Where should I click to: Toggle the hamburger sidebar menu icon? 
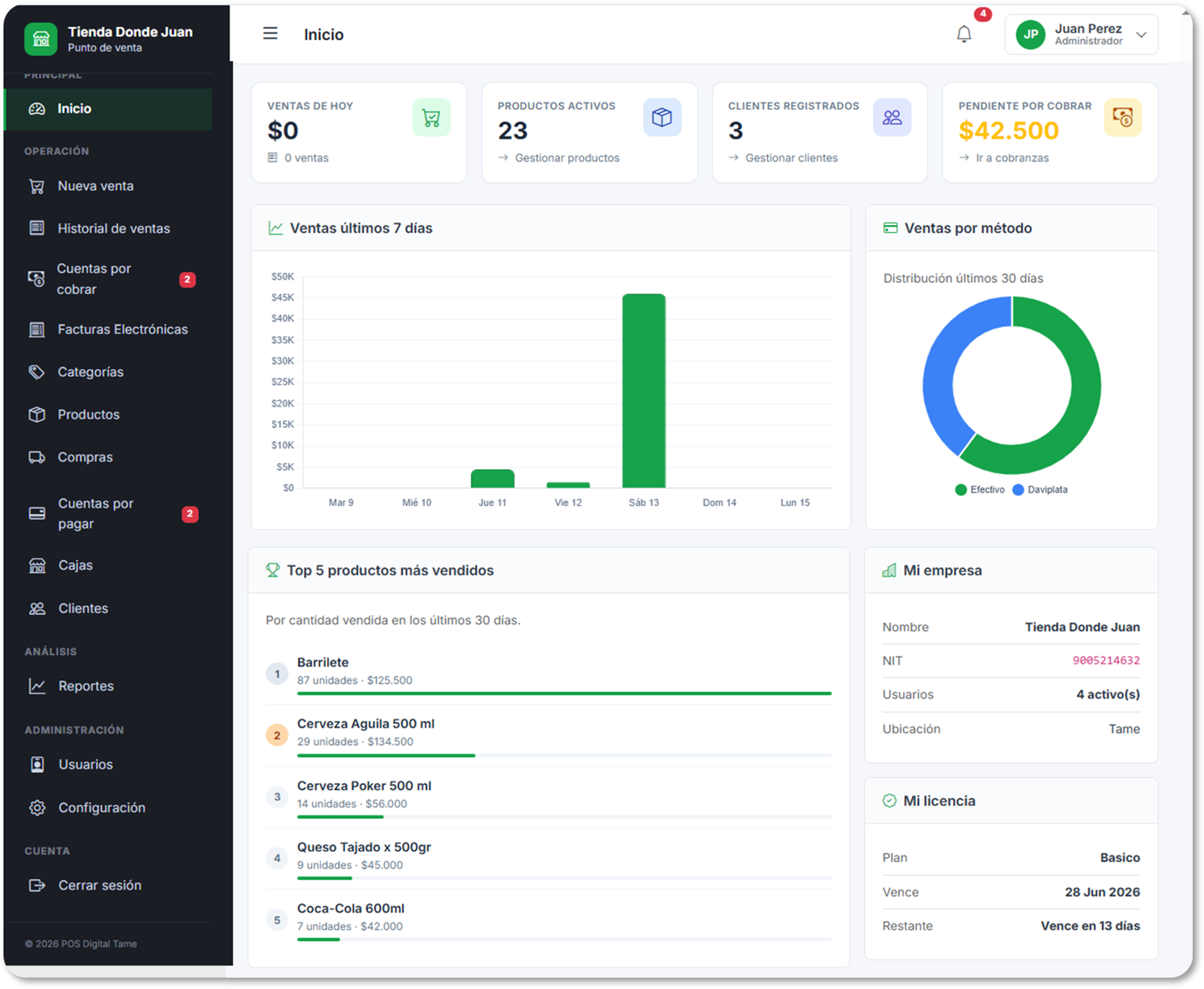[270, 33]
